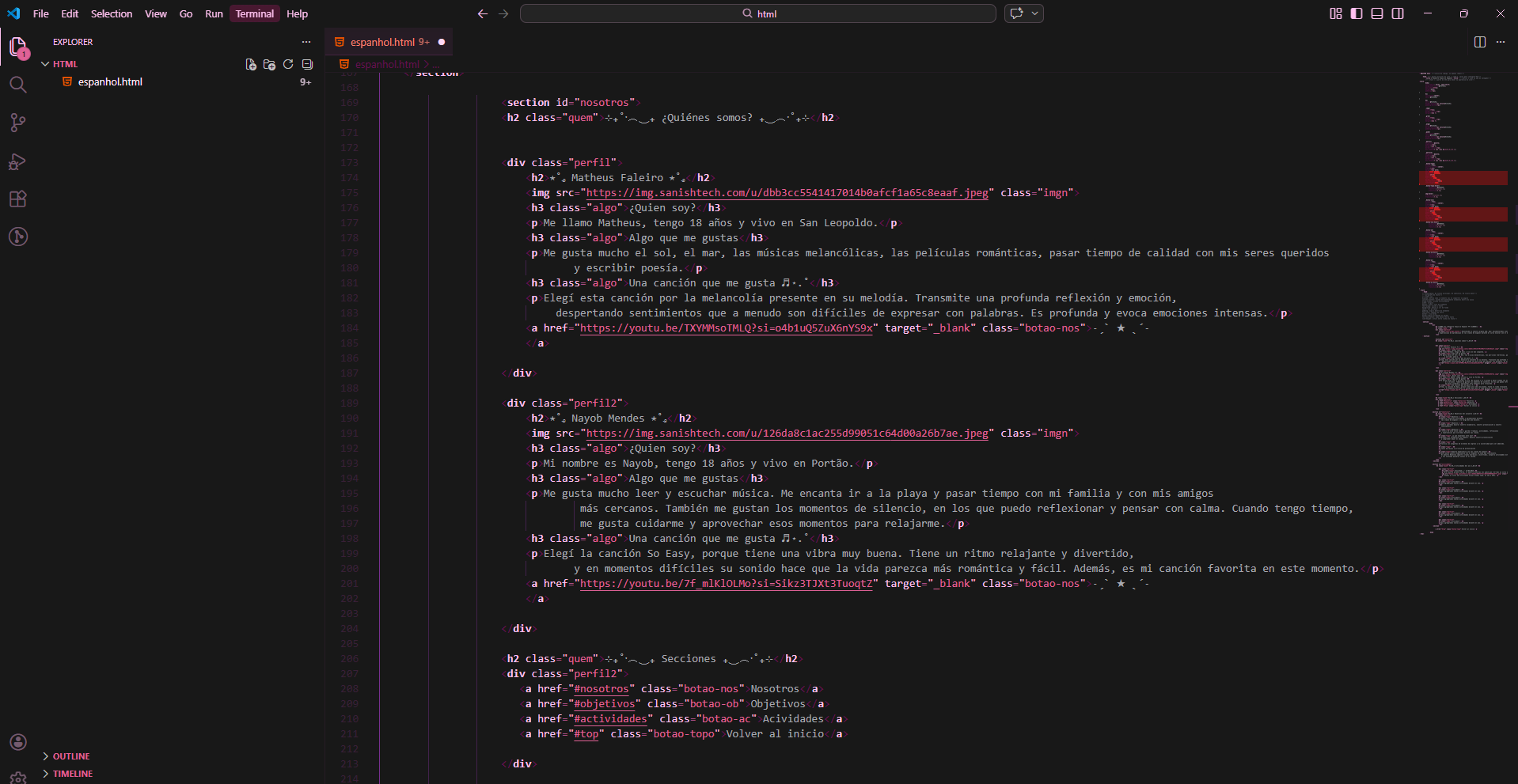Viewport: 1518px width, 784px height.
Task: Open the Extensions view
Action: tap(17, 199)
